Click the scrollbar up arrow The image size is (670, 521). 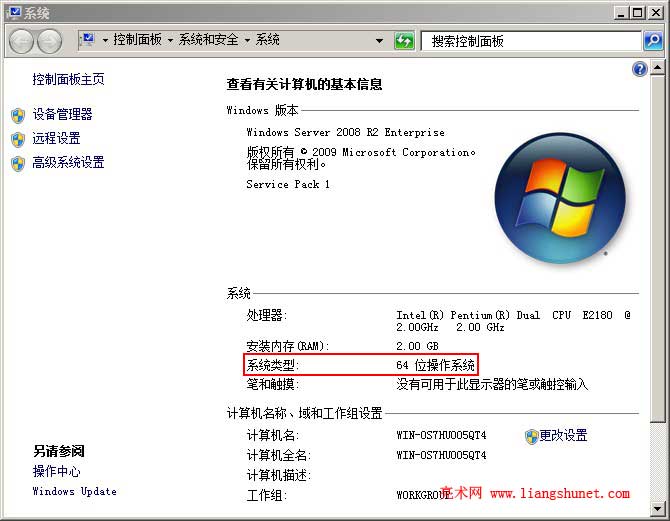[658, 68]
